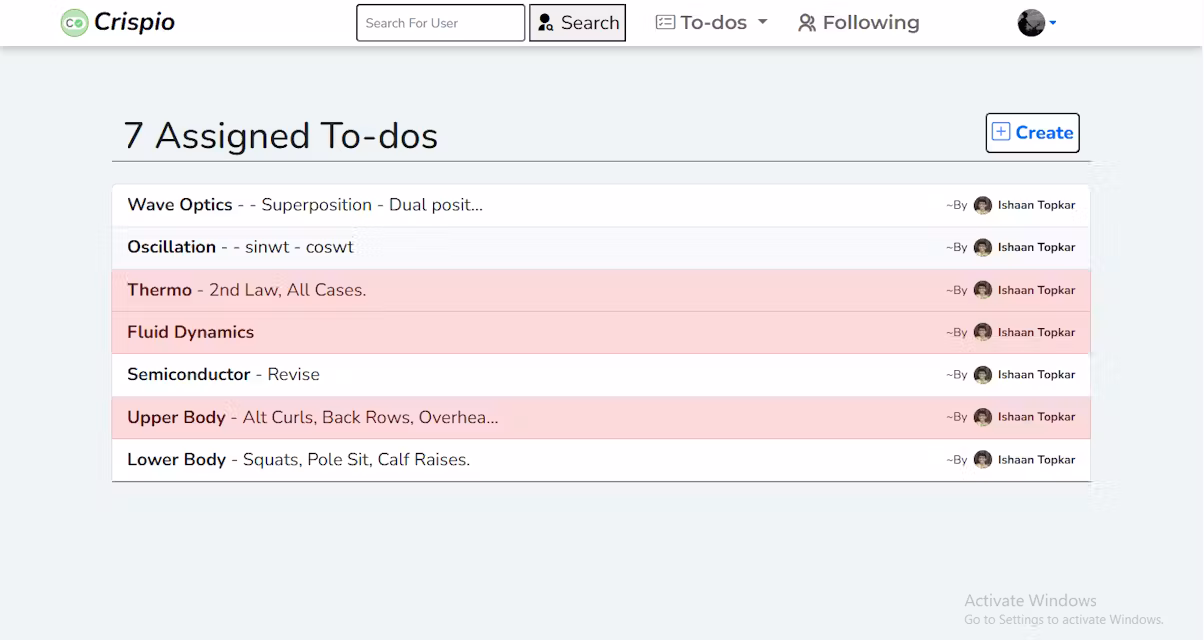Click author avatar on Semiconductor row
Screen dimensions: 1204x640
pos(983,375)
